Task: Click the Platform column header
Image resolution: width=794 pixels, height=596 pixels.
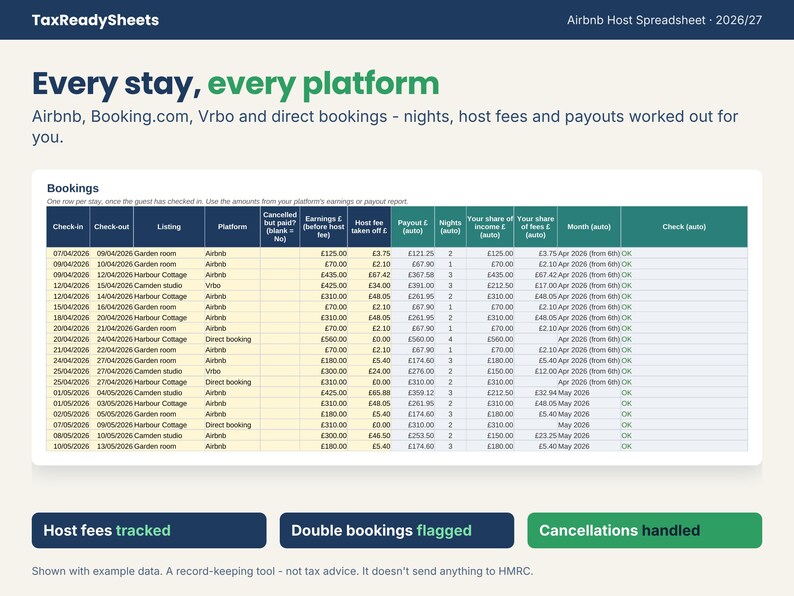Action: [x=232, y=227]
